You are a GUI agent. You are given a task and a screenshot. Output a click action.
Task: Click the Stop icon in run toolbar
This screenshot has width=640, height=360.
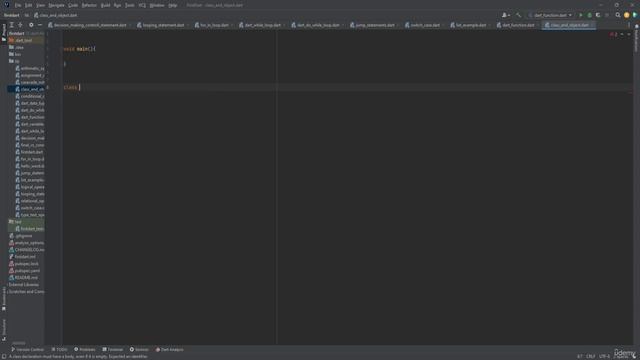click(x=607, y=15)
